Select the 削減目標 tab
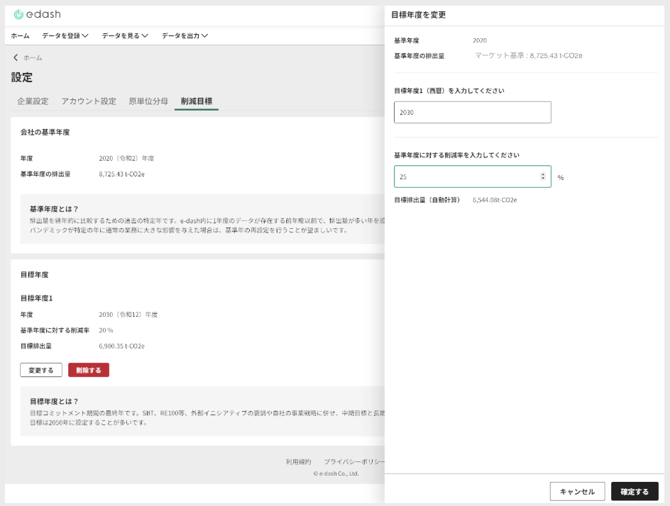This screenshot has width=670, height=506. tap(196, 101)
